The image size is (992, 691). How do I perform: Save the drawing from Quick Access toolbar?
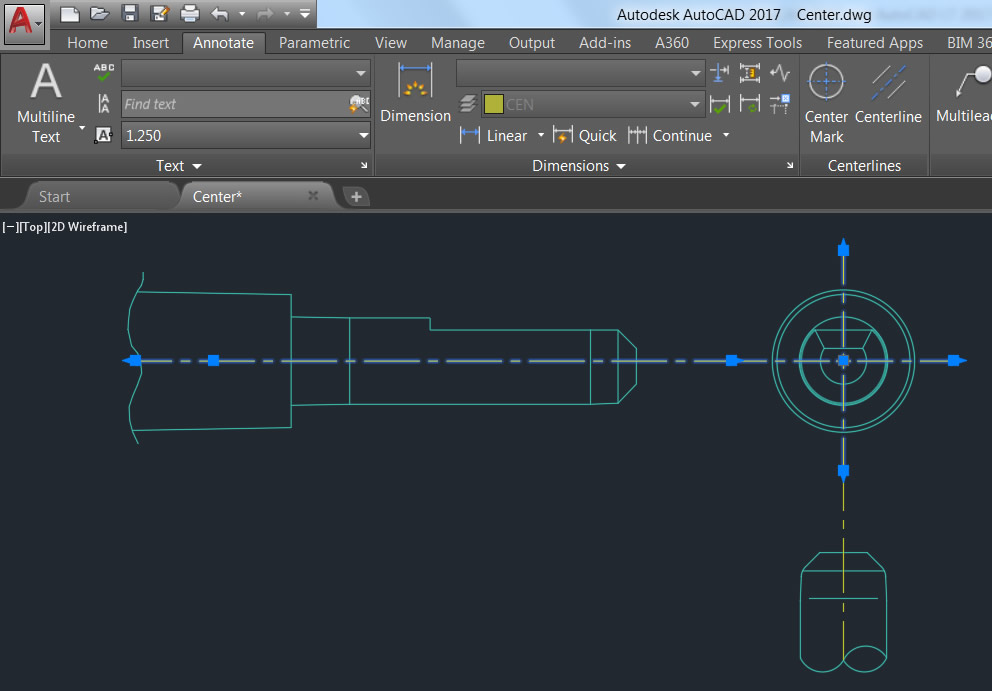[x=131, y=10]
